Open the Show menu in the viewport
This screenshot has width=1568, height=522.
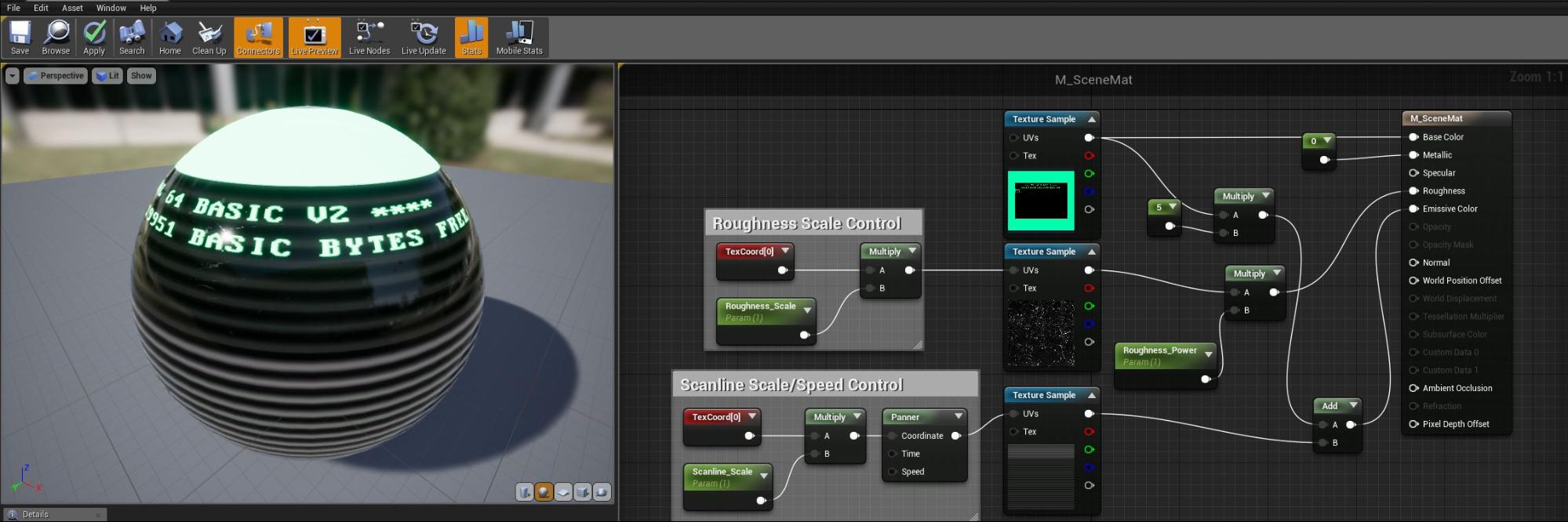point(141,76)
